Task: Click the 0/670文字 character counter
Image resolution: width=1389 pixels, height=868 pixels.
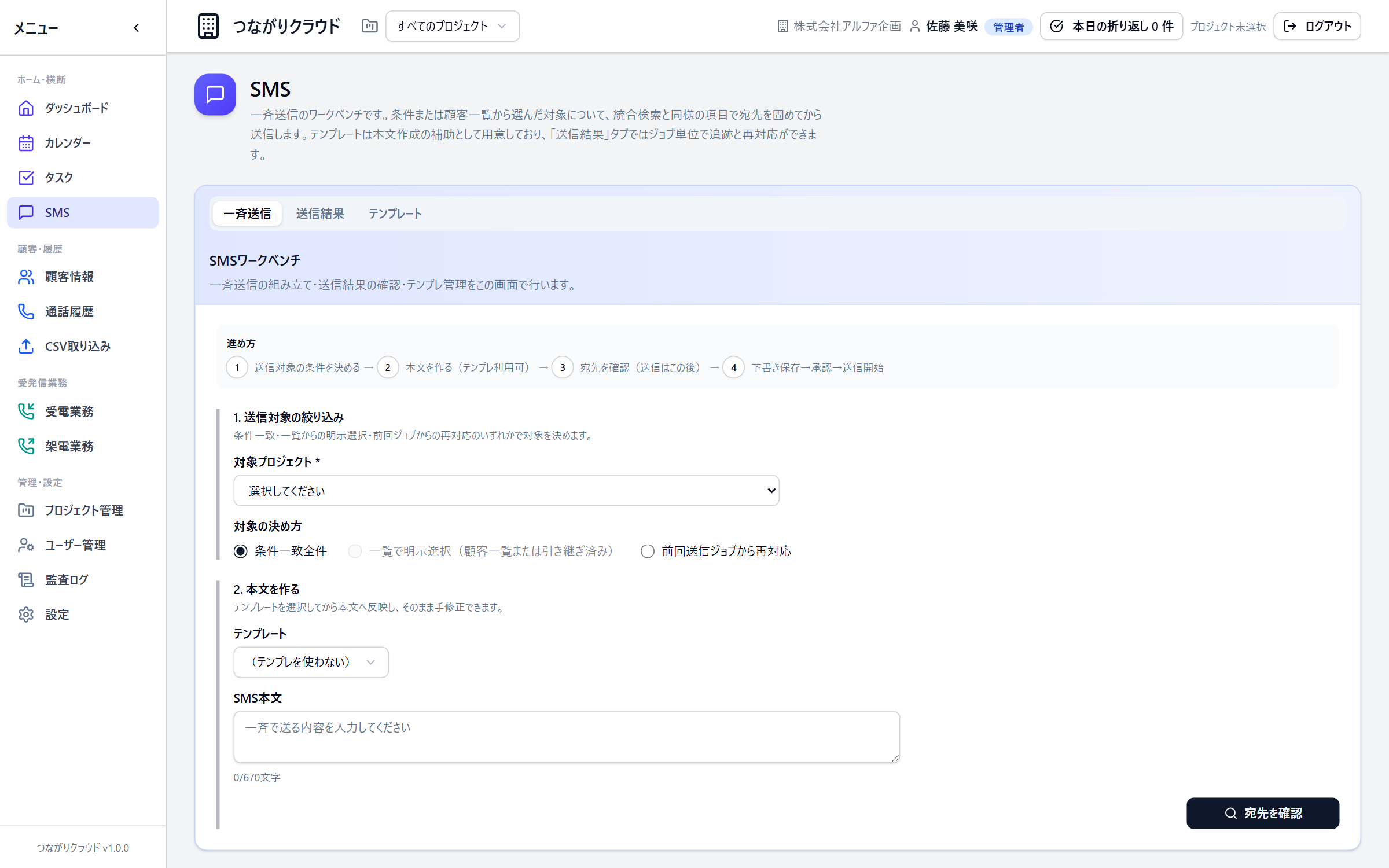Action: click(x=257, y=778)
